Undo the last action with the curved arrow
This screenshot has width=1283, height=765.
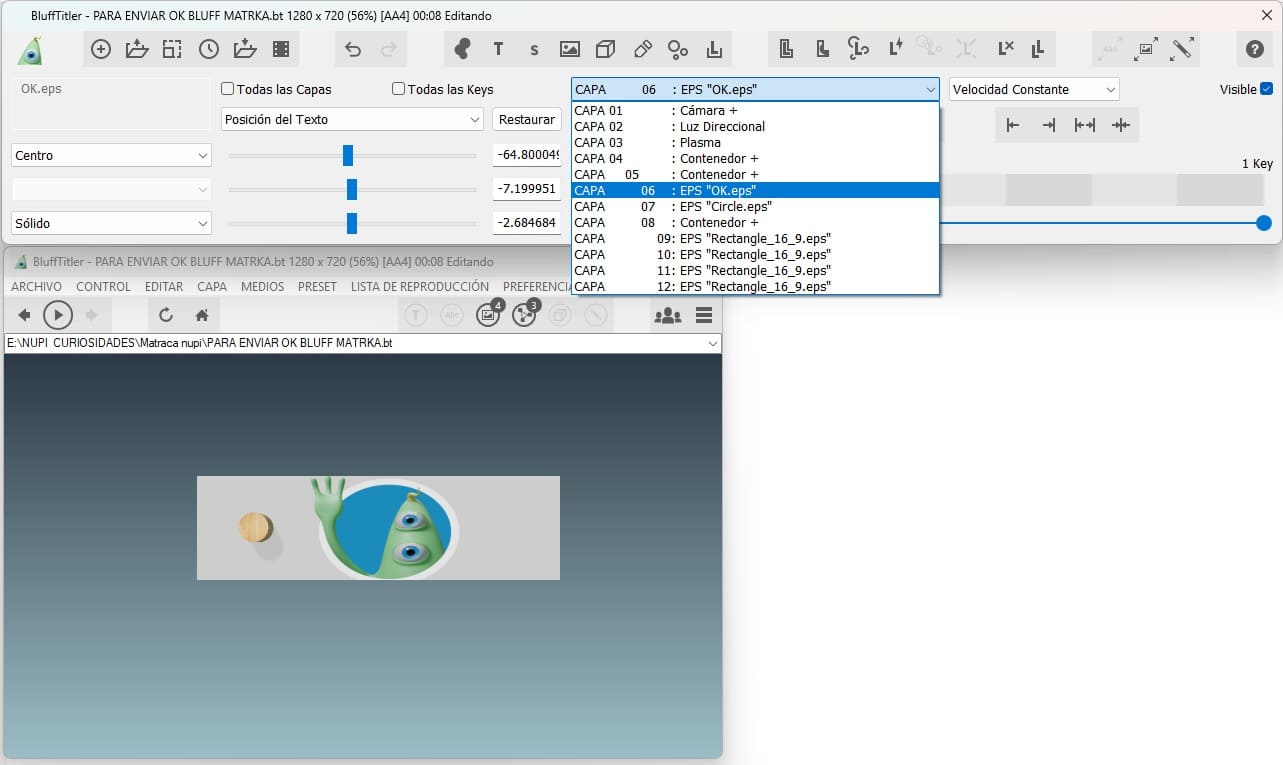click(x=352, y=49)
